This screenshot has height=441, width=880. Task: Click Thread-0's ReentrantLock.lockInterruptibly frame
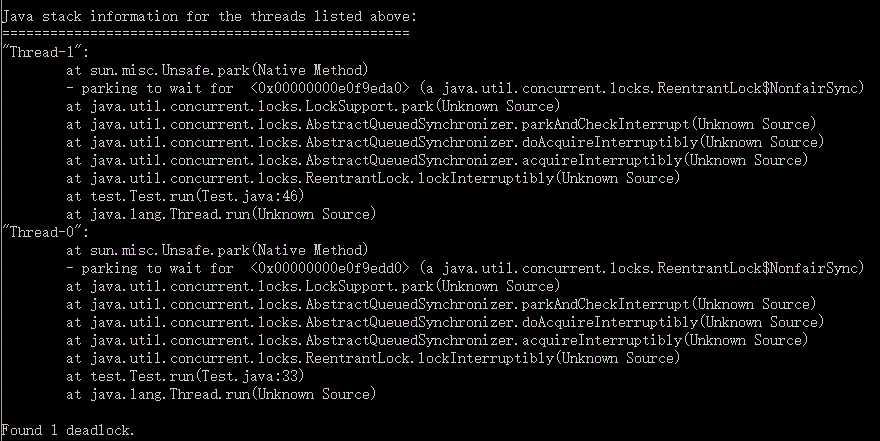pyautogui.click(x=373, y=358)
